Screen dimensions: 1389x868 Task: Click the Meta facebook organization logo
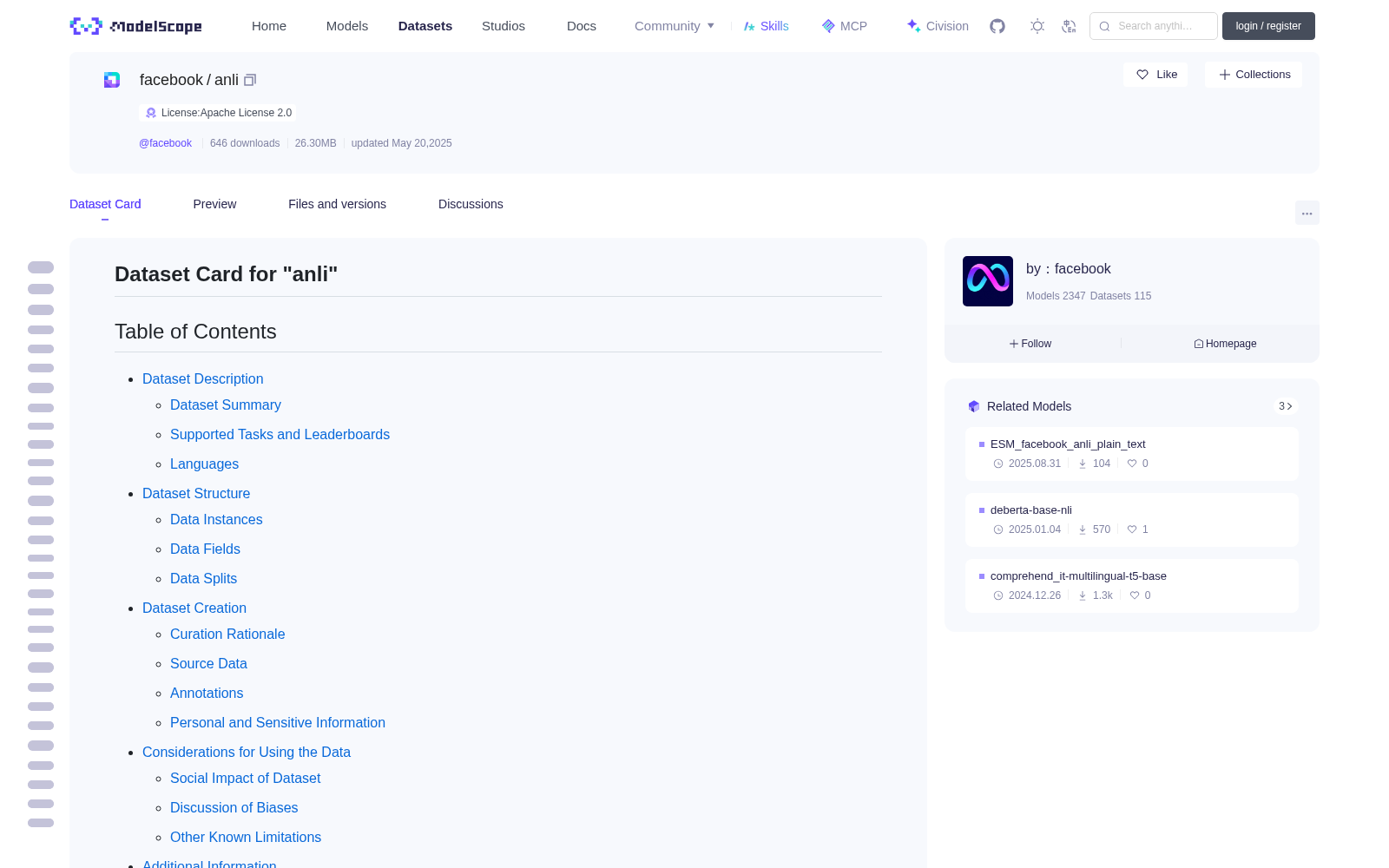coord(988,281)
